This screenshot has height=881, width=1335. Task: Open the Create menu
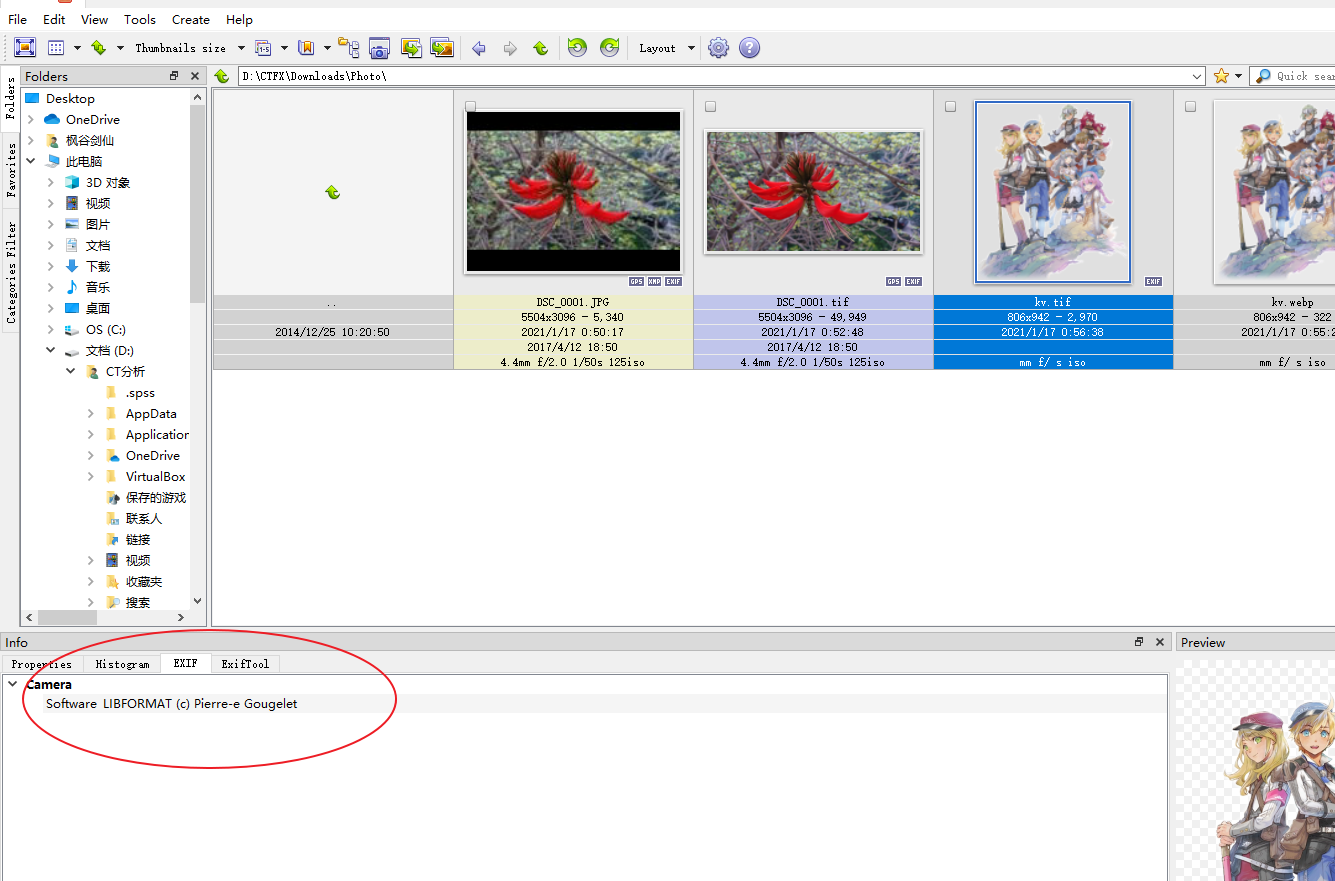point(191,19)
